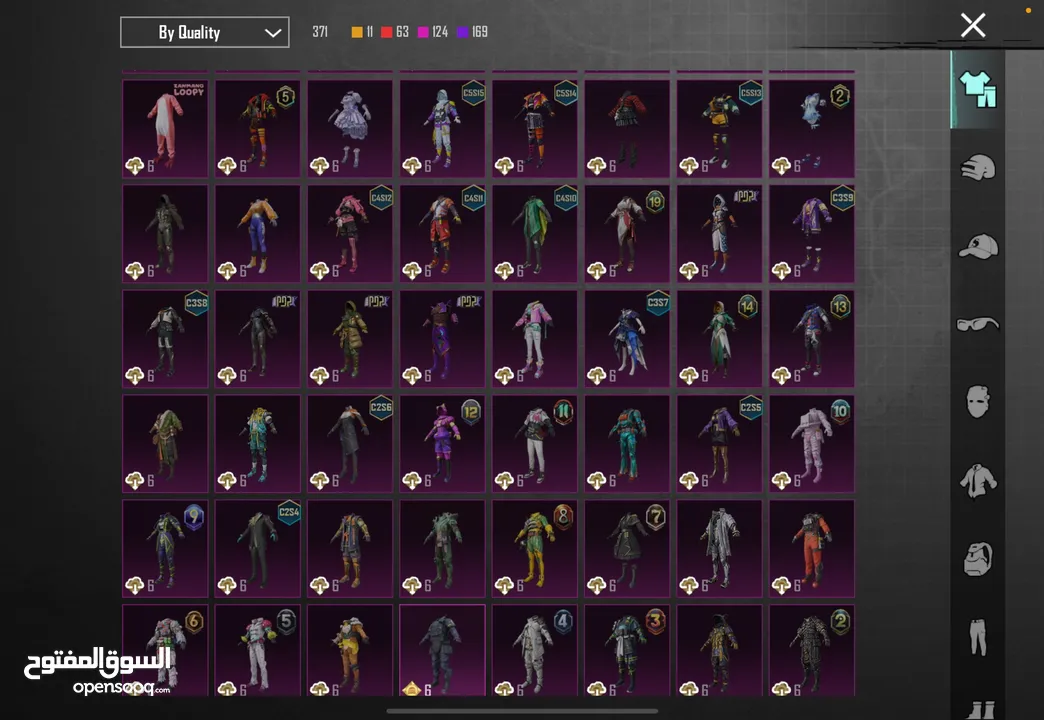The image size is (1044, 720).
Task: Choose the outfit with badge 8
Action: pos(535,548)
